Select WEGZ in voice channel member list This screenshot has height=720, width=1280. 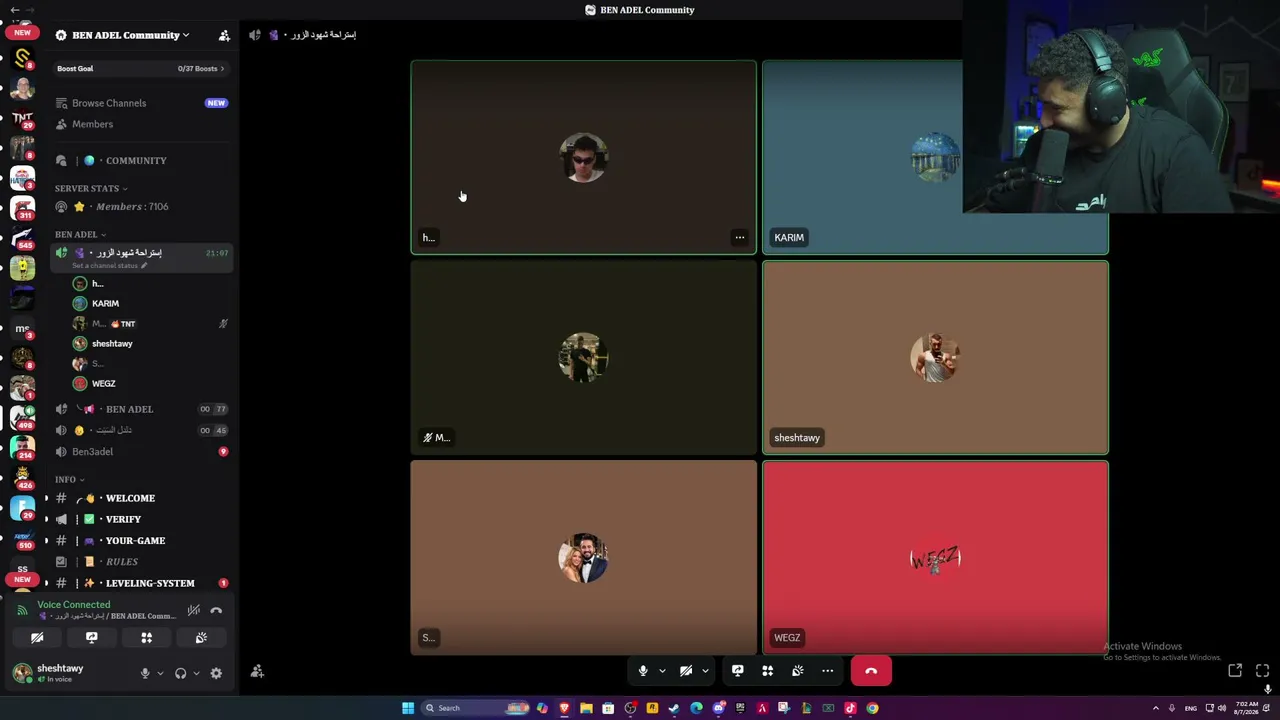(x=150, y=383)
